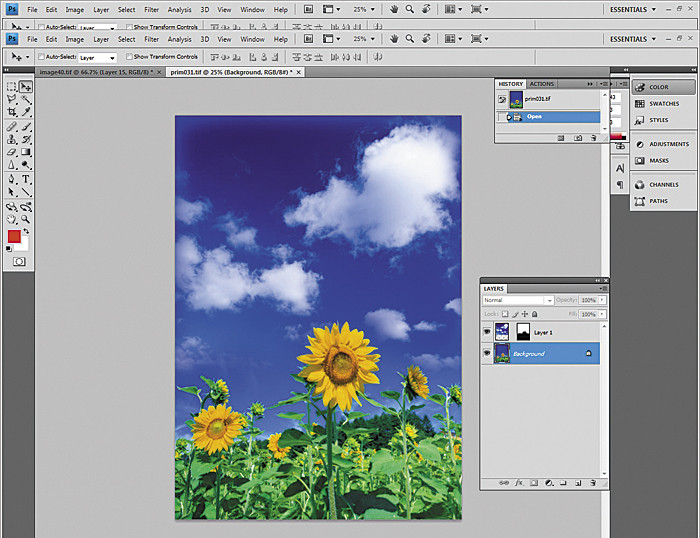Click the Layer 1 mask thumbnail

pos(523,331)
